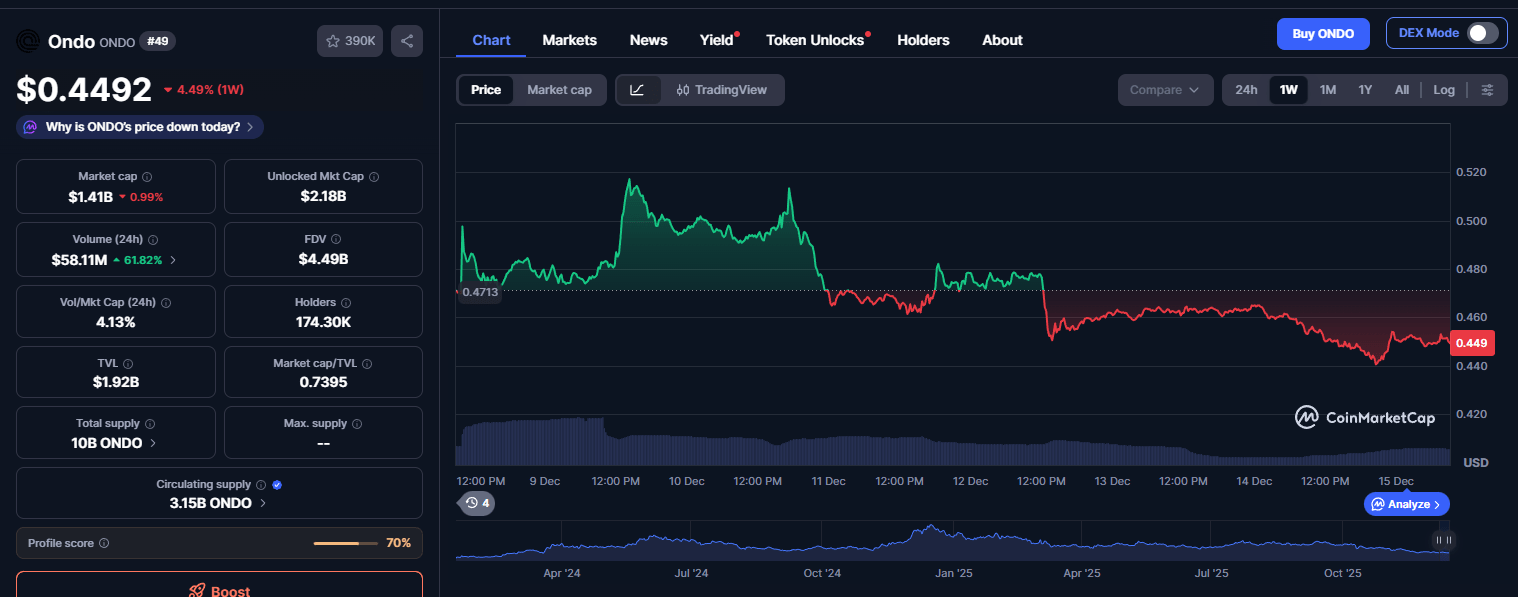Image resolution: width=1518 pixels, height=597 pixels.
Task: Open line chart view icon
Action: pyautogui.click(x=637, y=90)
